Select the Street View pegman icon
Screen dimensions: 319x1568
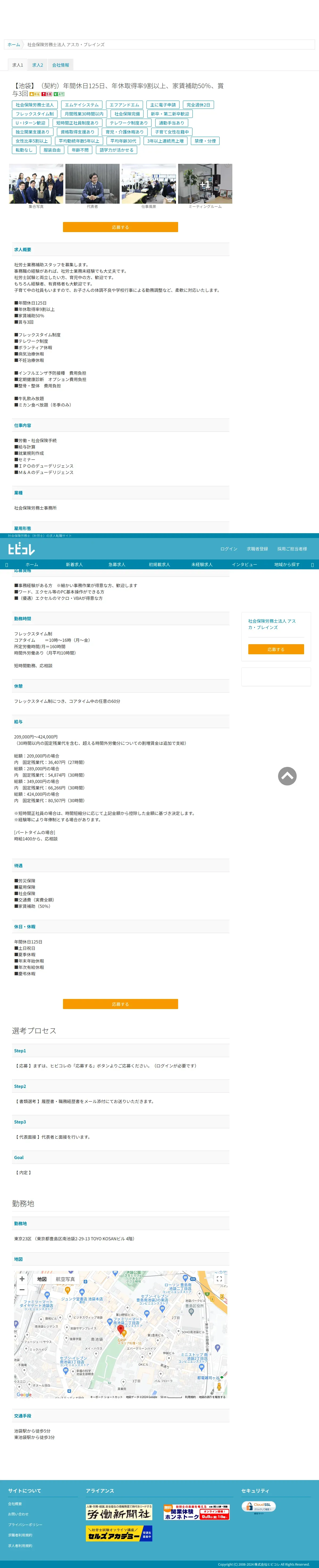(219, 1387)
